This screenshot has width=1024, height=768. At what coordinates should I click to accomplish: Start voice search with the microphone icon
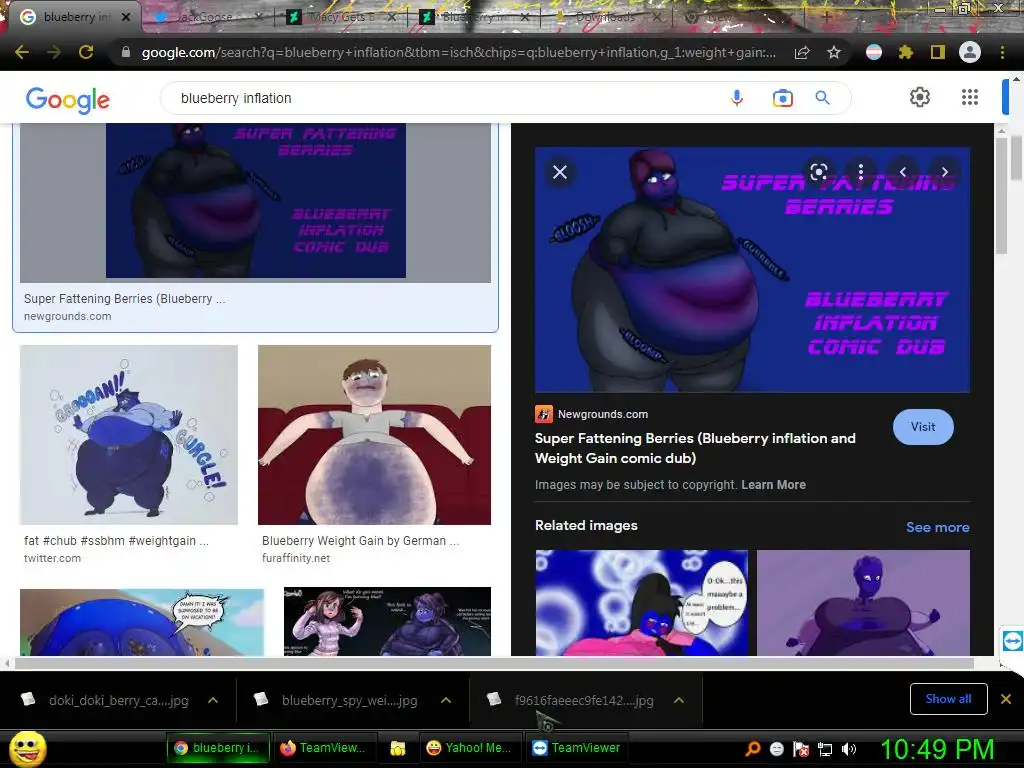[737, 98]
